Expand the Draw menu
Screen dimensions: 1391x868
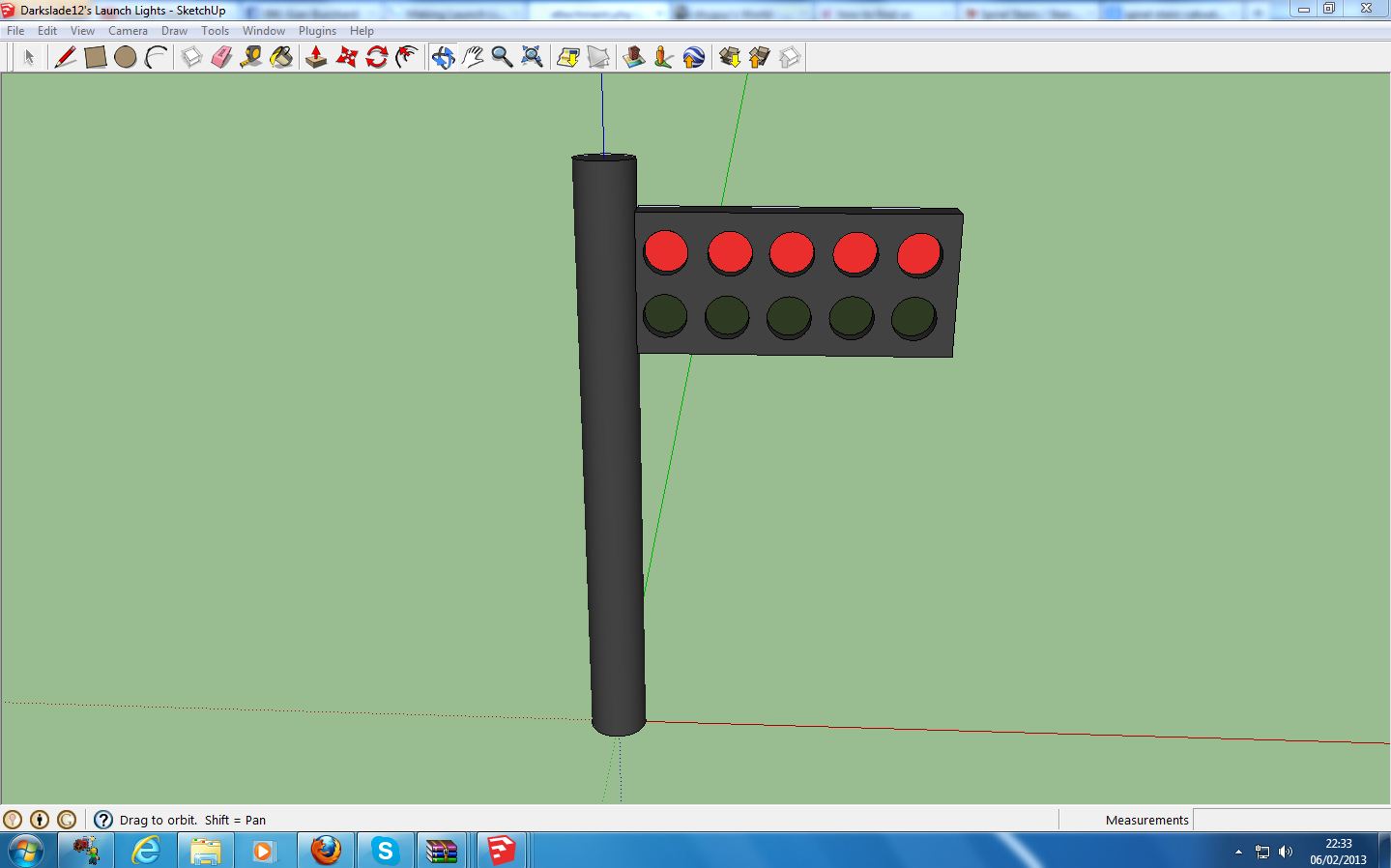[x=174, y=31]
